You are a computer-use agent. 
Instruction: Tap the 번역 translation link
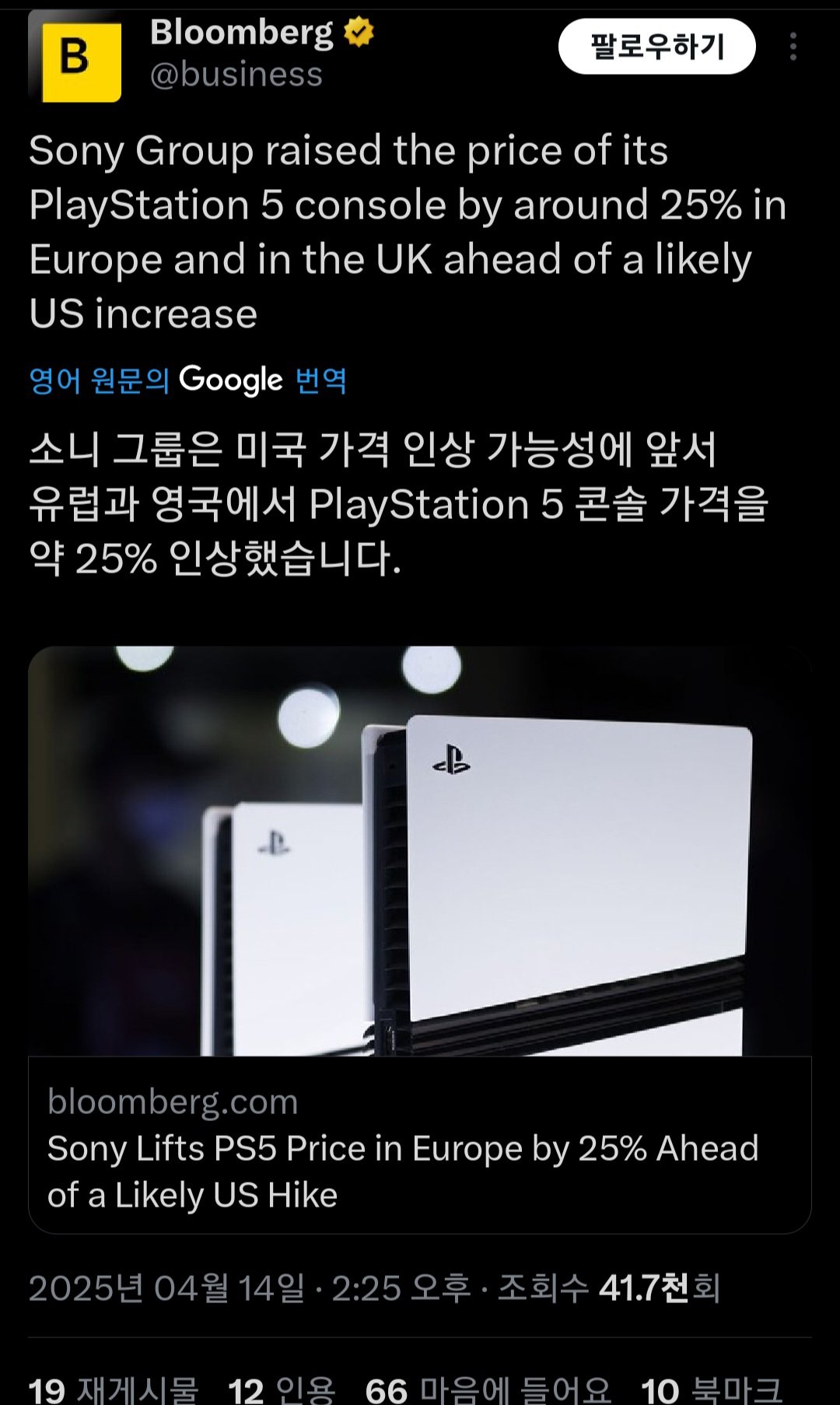[321, 380]
